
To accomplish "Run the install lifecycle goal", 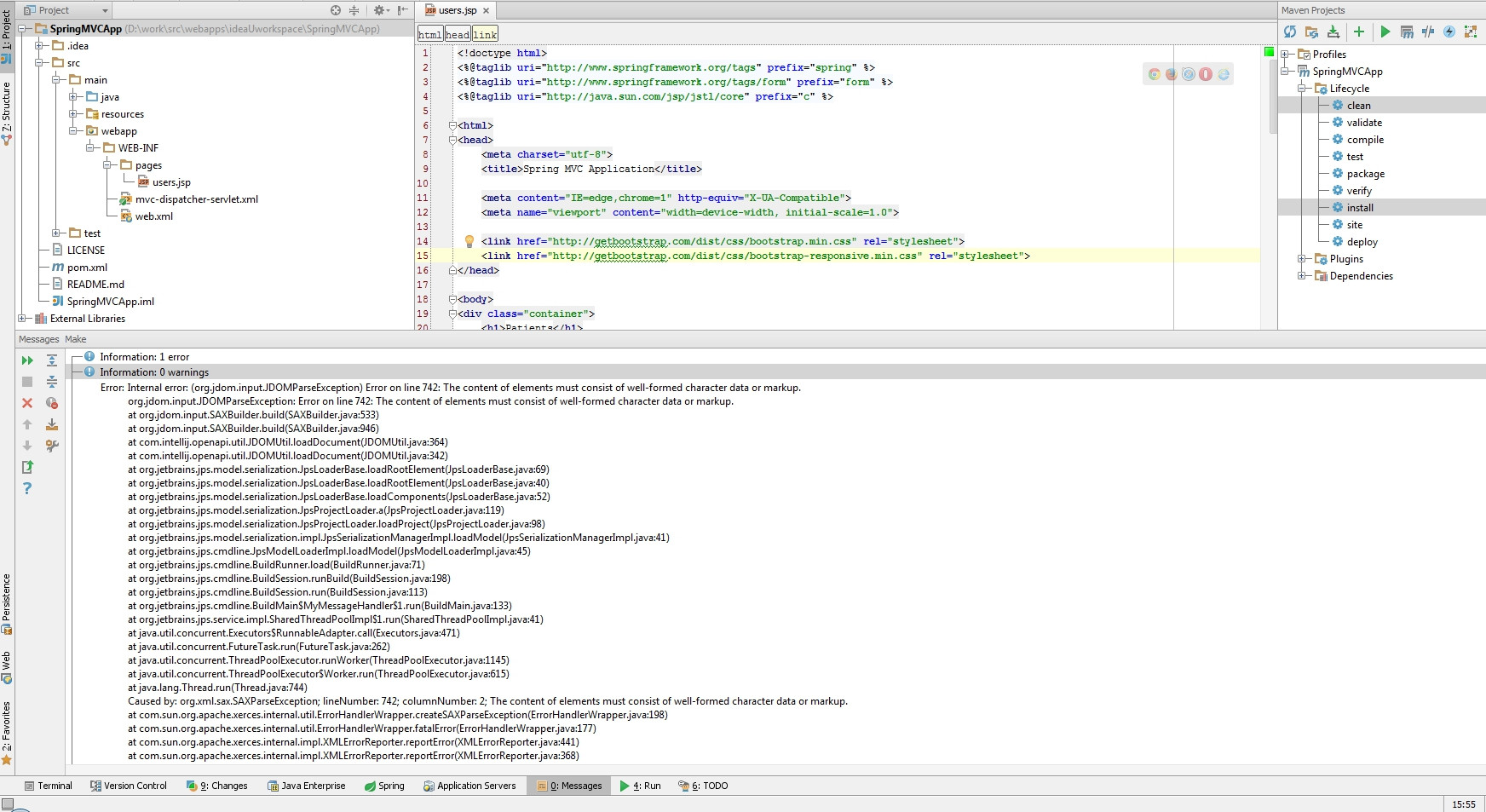I will [1360, 208].
